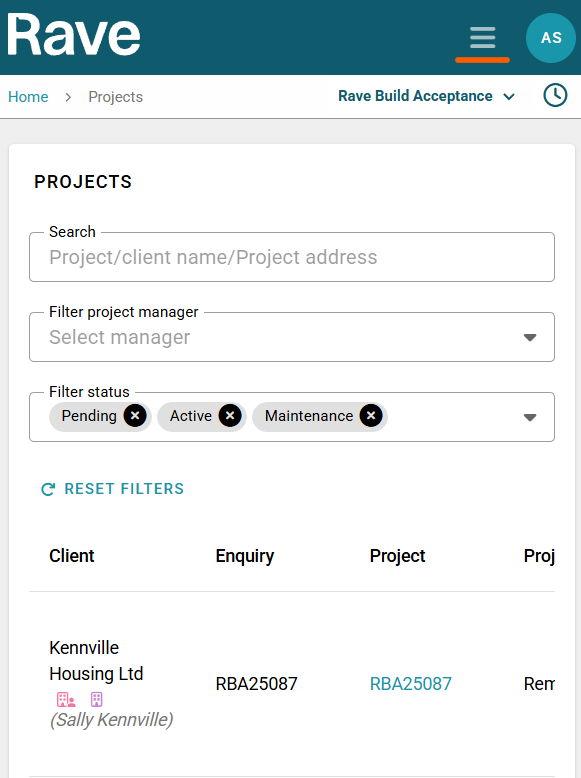The width and height of the screenshot is (581, 778).
Task: Sort by Project column header
Action: pos(397,556)
